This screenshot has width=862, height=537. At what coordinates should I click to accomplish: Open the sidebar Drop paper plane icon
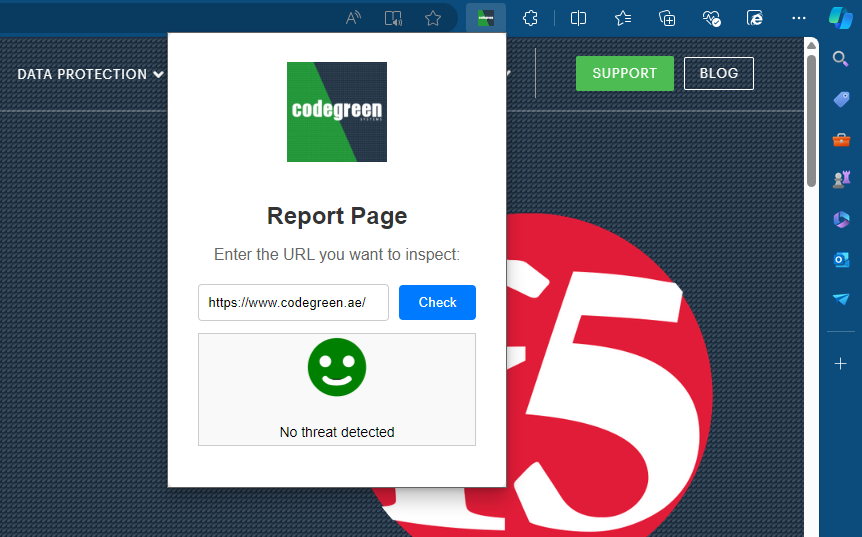(x=841, y=298)
